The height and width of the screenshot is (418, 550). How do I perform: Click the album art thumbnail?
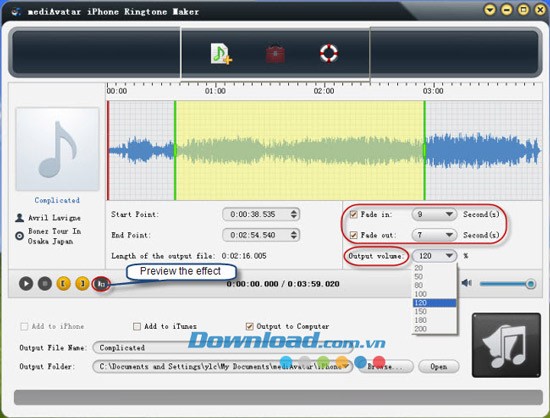coord(57,149)
